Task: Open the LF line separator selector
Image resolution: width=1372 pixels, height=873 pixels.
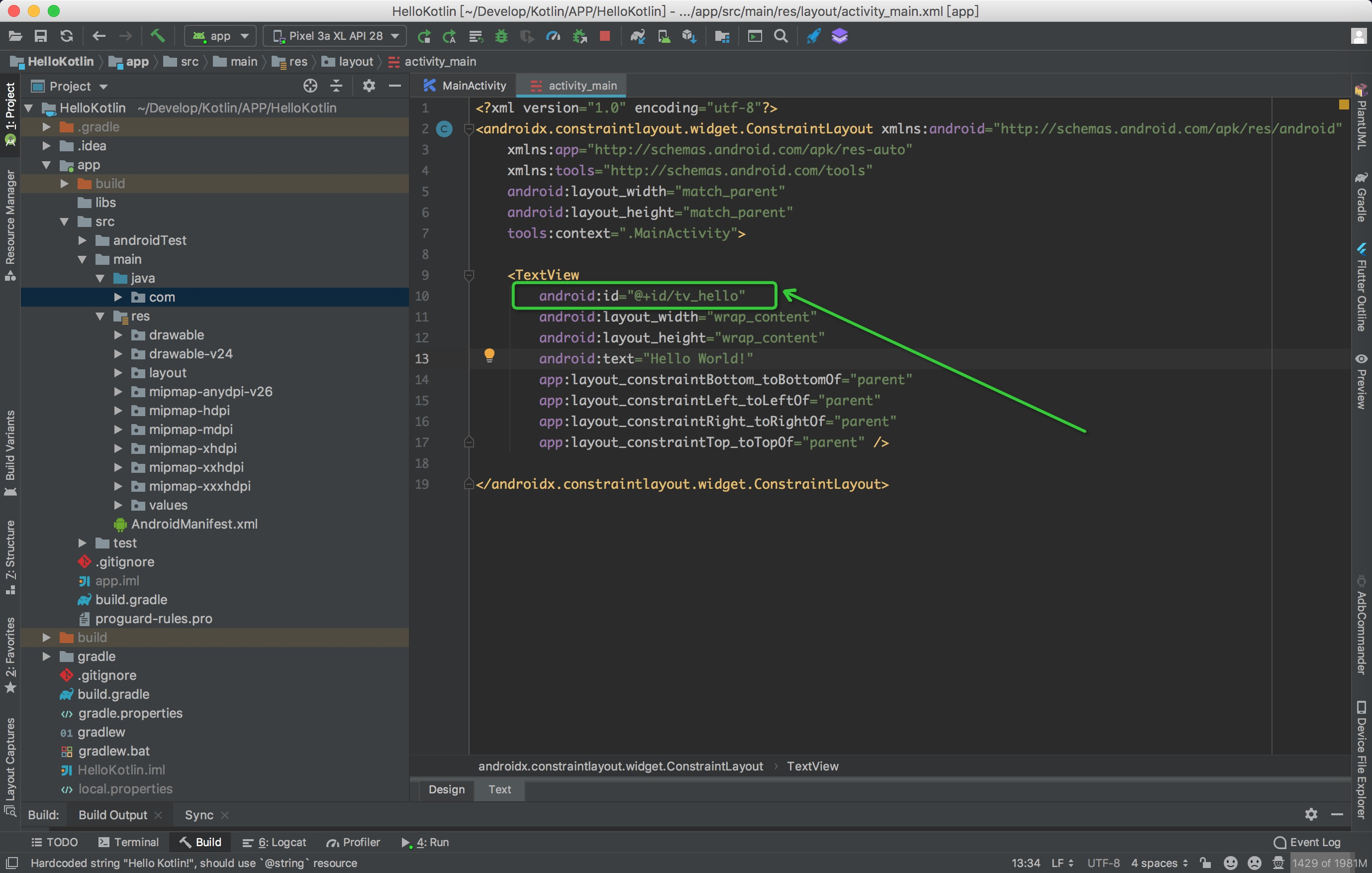Action: (1063, 863)
